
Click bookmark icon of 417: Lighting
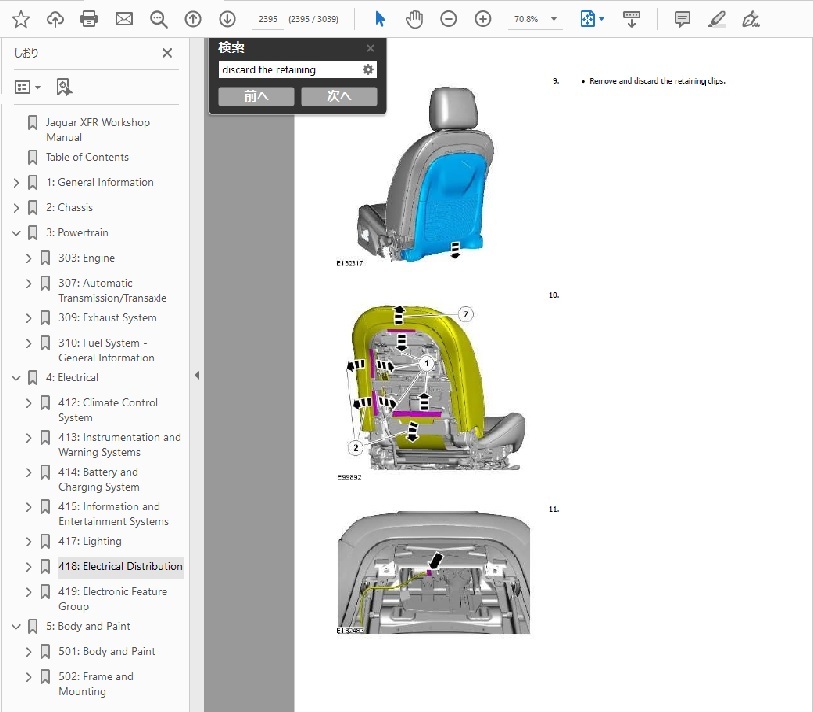(46, 541)
